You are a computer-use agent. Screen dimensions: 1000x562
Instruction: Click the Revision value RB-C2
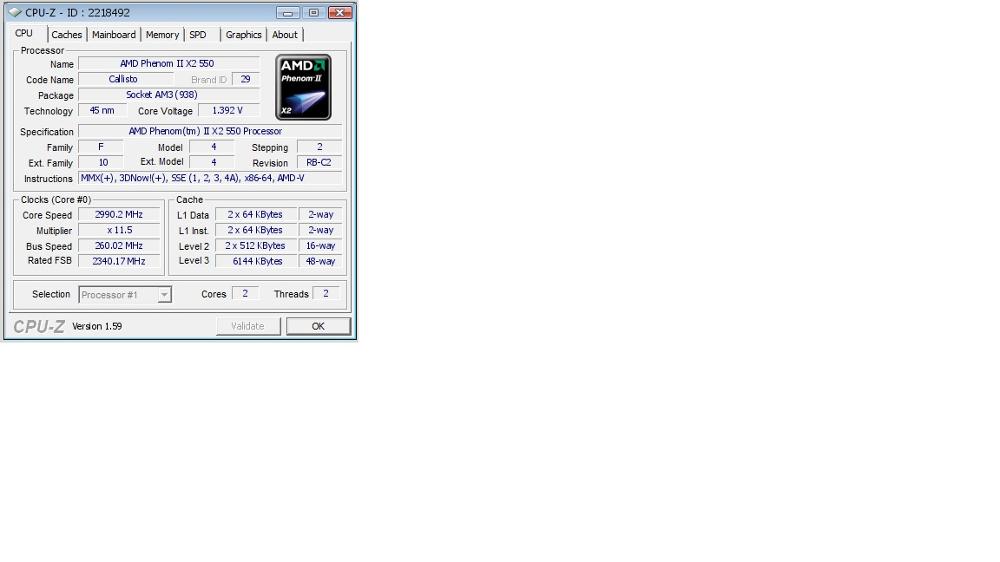(x=320, y=162)
